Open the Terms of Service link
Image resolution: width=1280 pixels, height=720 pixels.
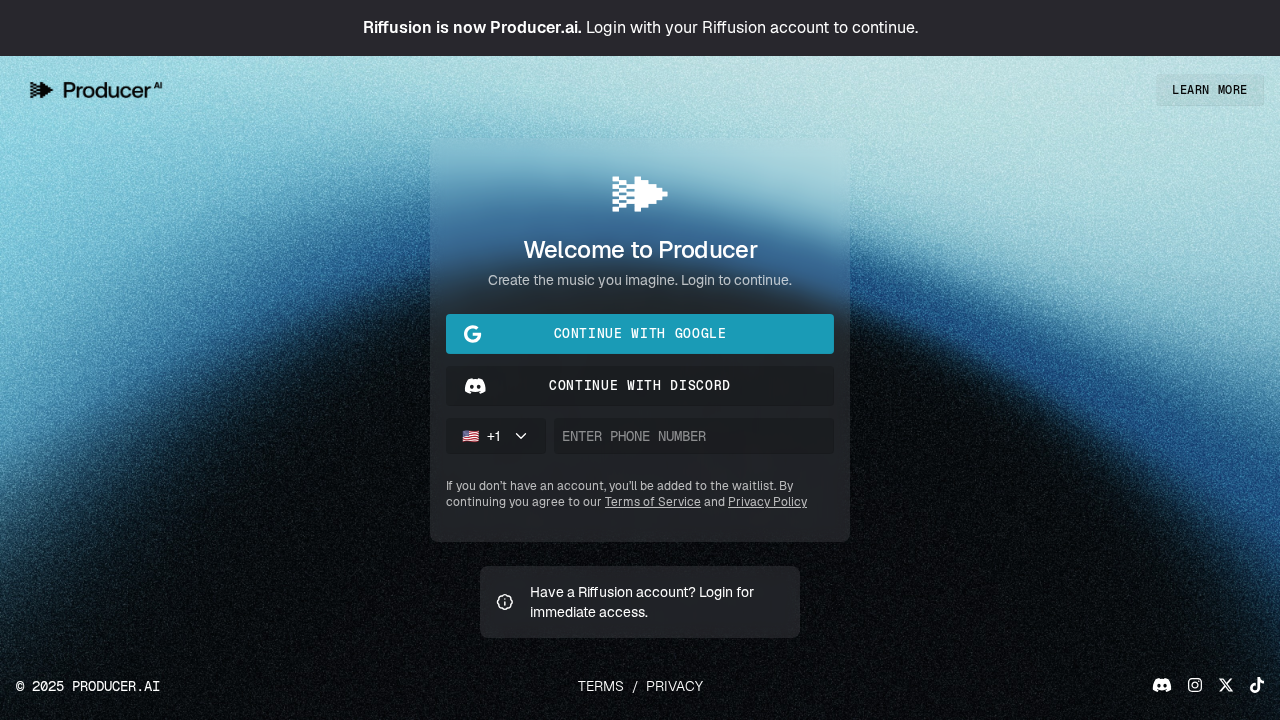click(x=652, y=502)
